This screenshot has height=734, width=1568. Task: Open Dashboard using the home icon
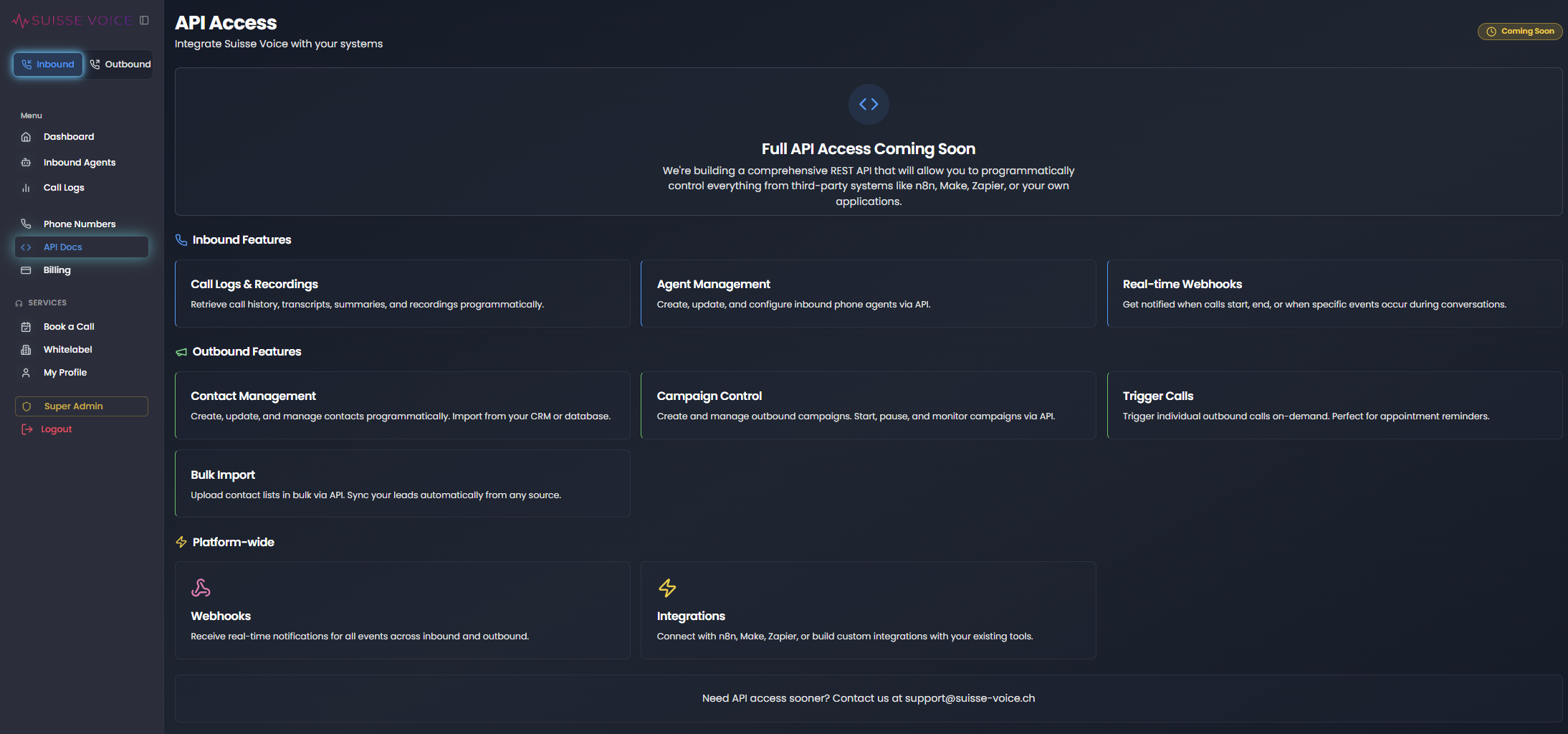pos(26,136)
